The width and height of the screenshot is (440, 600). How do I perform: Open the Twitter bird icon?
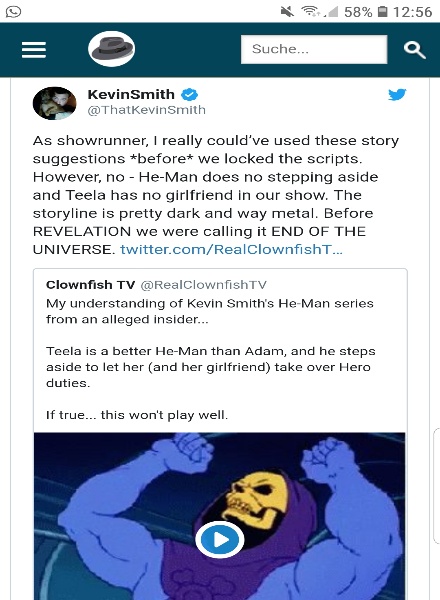click(x=397, y=94)
